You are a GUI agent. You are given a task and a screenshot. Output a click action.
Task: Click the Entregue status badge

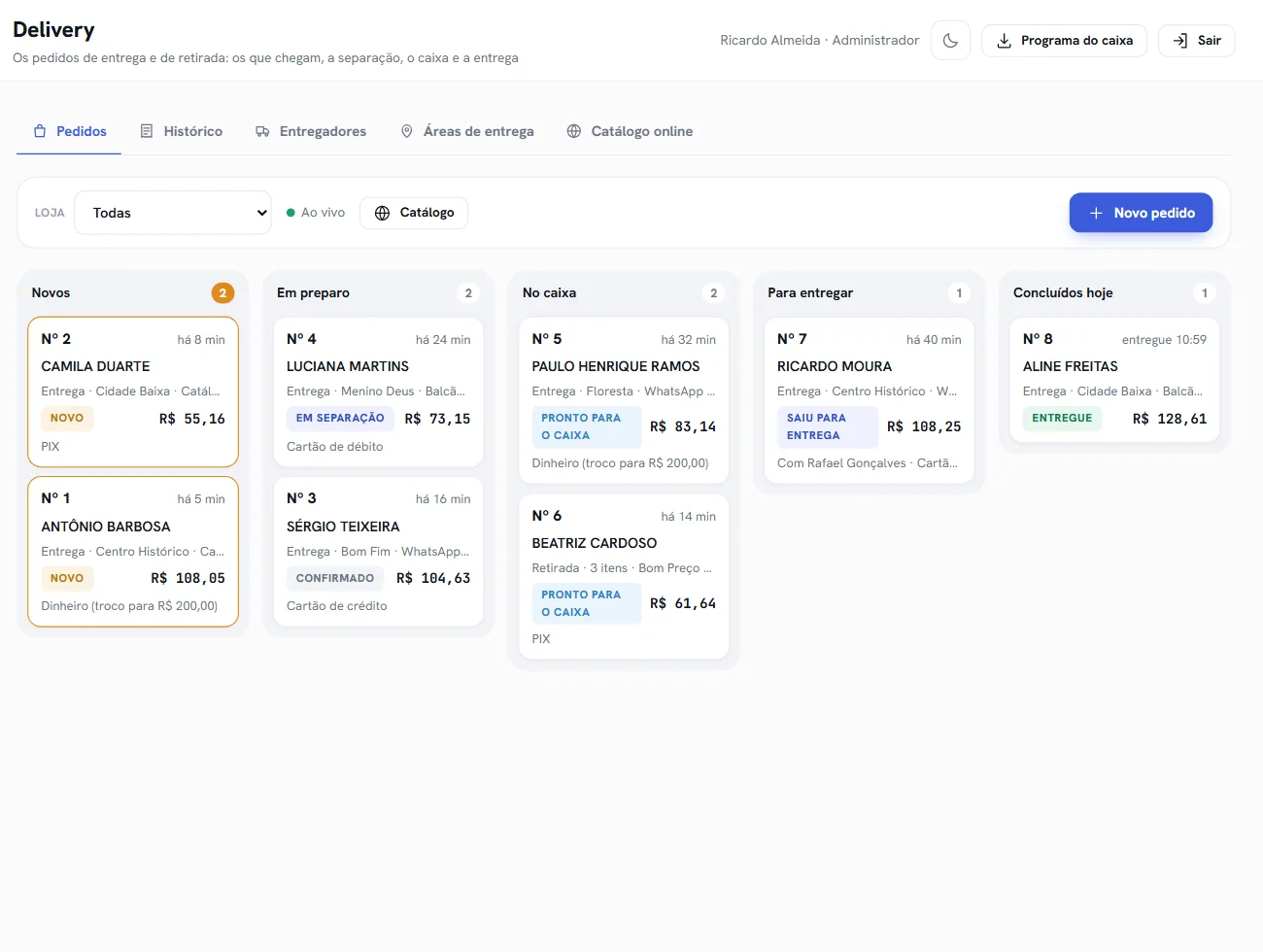pyautogui.click(x=1062, y=418)
